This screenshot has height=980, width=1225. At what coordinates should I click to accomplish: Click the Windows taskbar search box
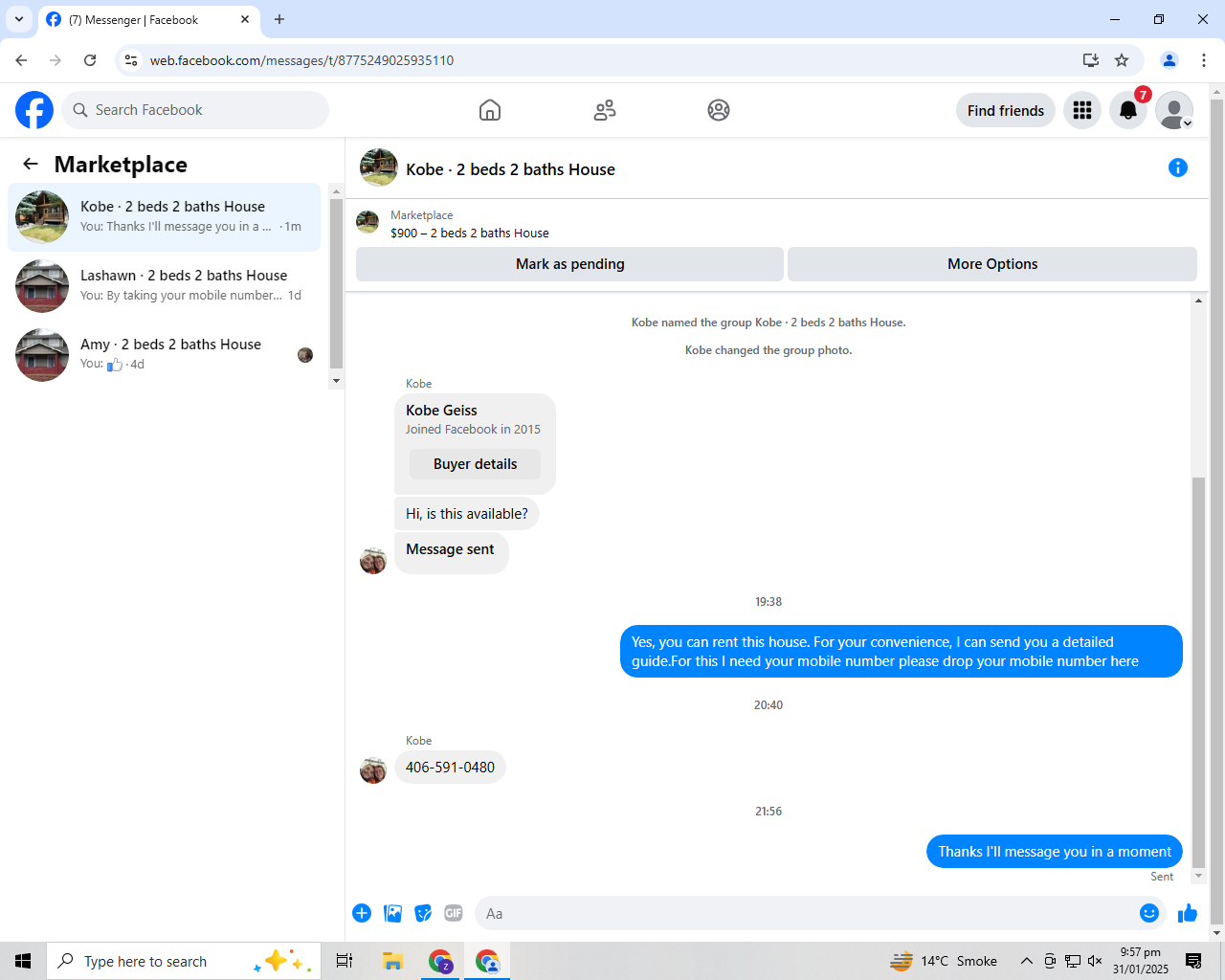182,961
